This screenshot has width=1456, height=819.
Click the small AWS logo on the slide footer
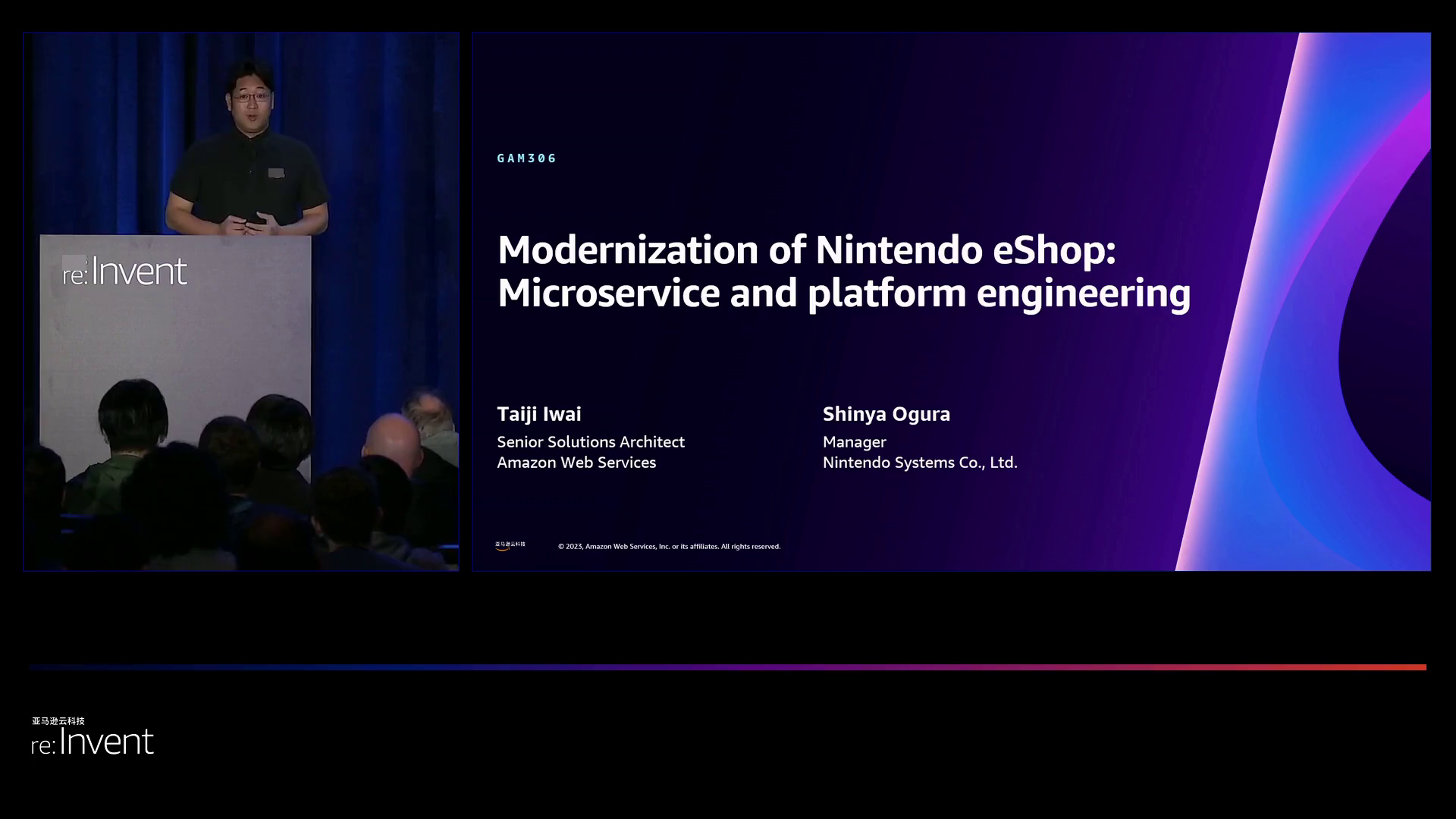[510, 545]
